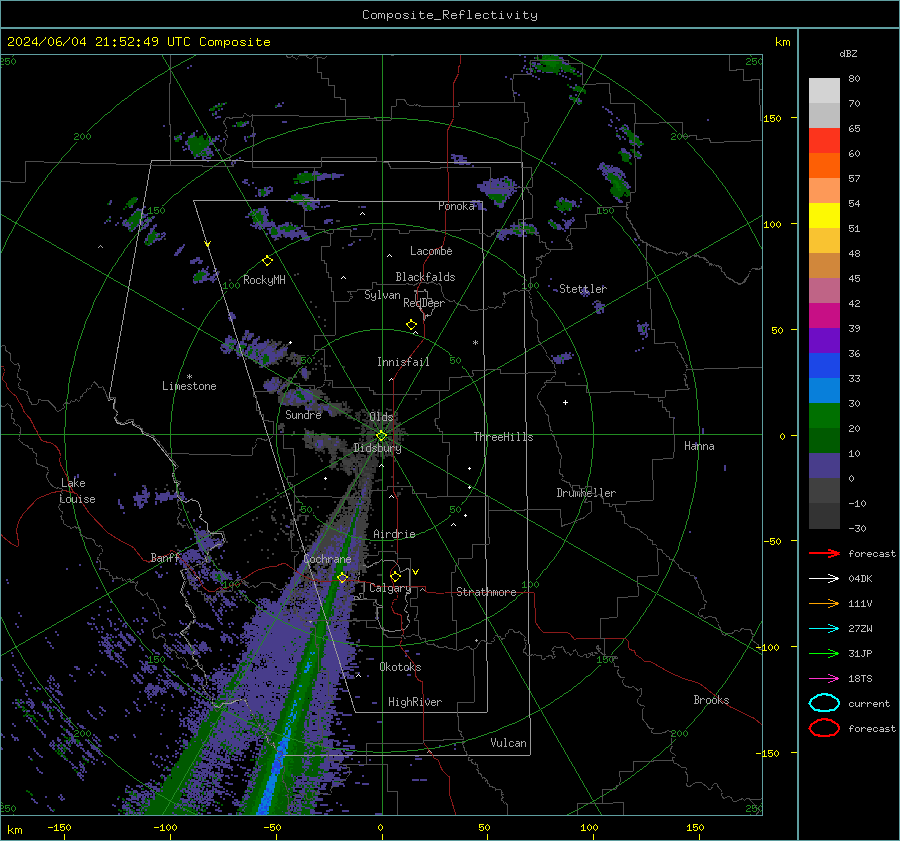Click the Ponoka town label

click(456, 206)
